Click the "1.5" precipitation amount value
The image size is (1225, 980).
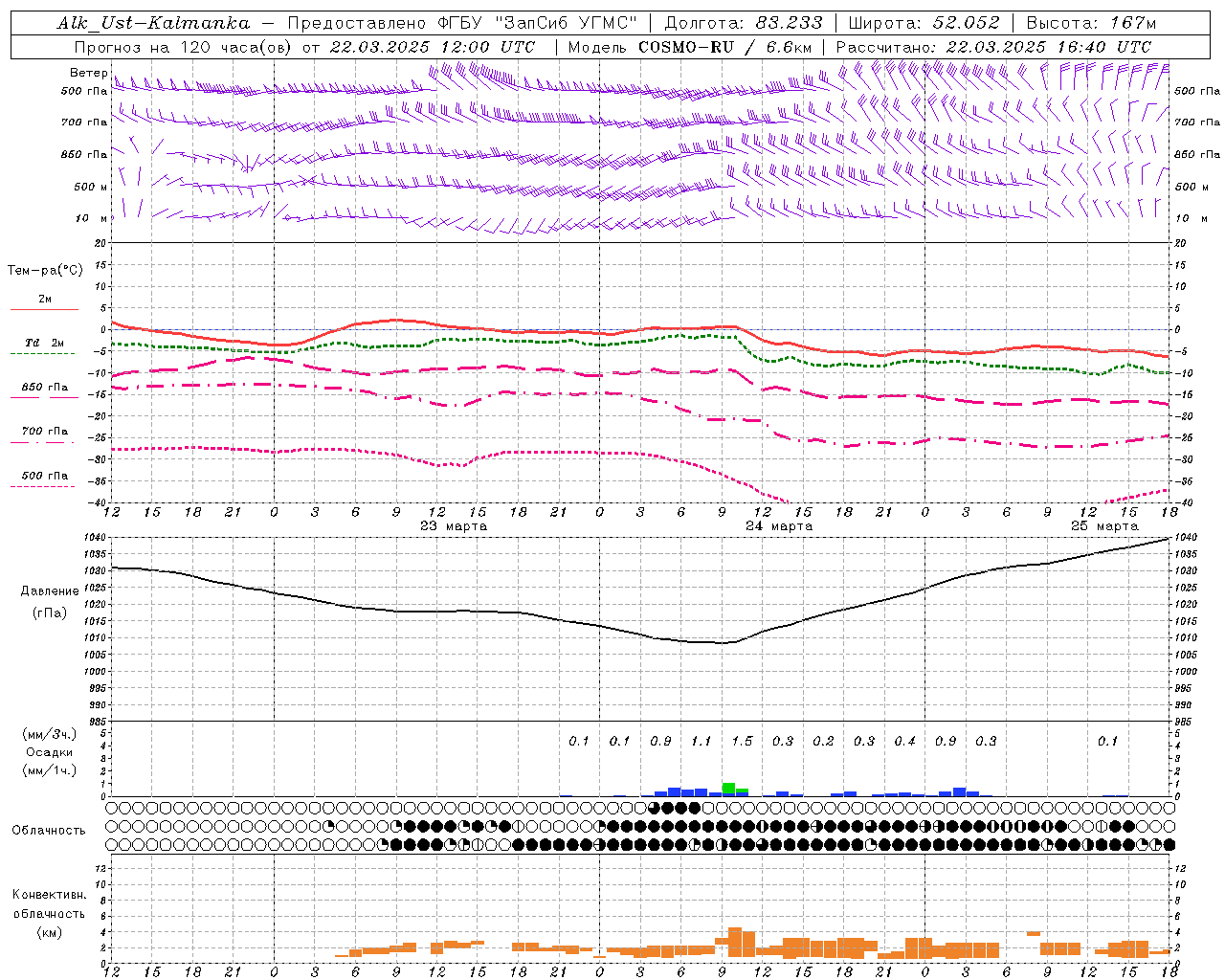[x=742, y=741]
